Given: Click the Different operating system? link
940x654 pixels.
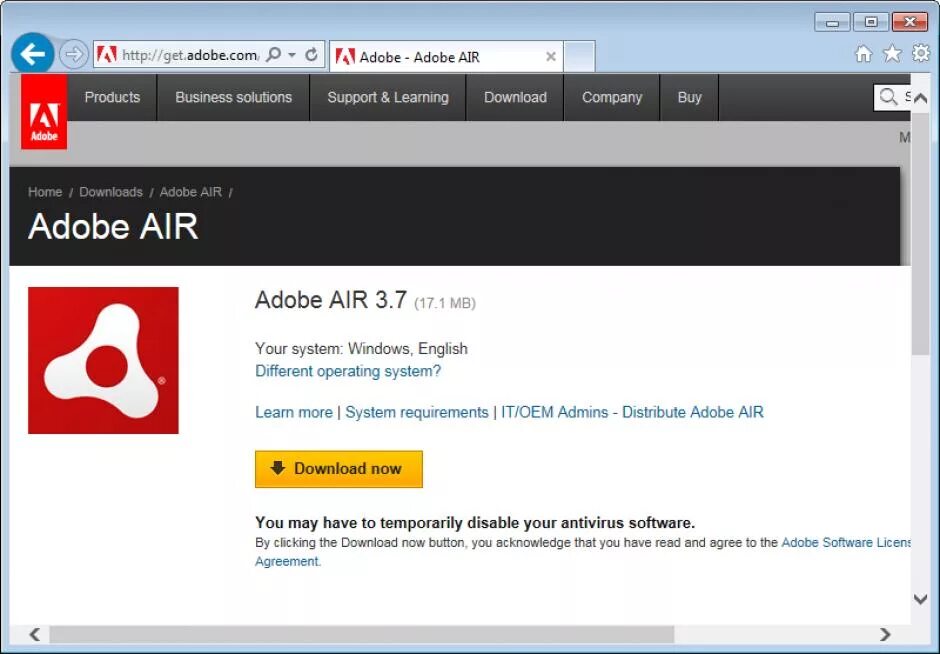Looking at the screenshot, I should point(348,371).
